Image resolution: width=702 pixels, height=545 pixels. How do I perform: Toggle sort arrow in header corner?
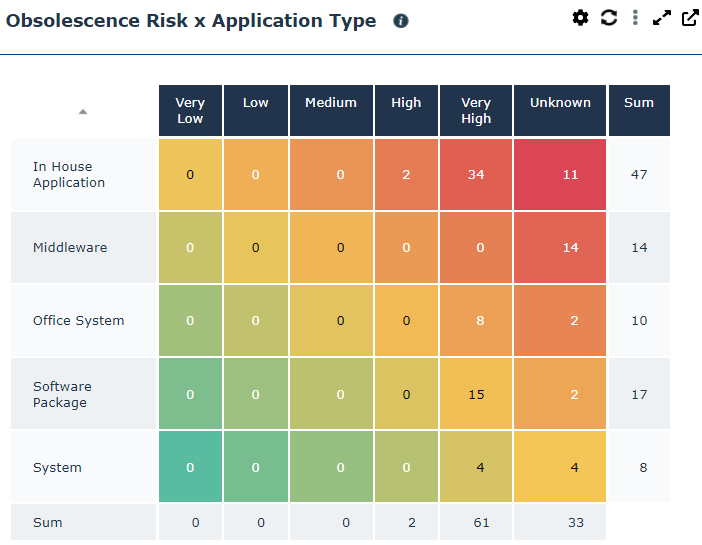83,112
